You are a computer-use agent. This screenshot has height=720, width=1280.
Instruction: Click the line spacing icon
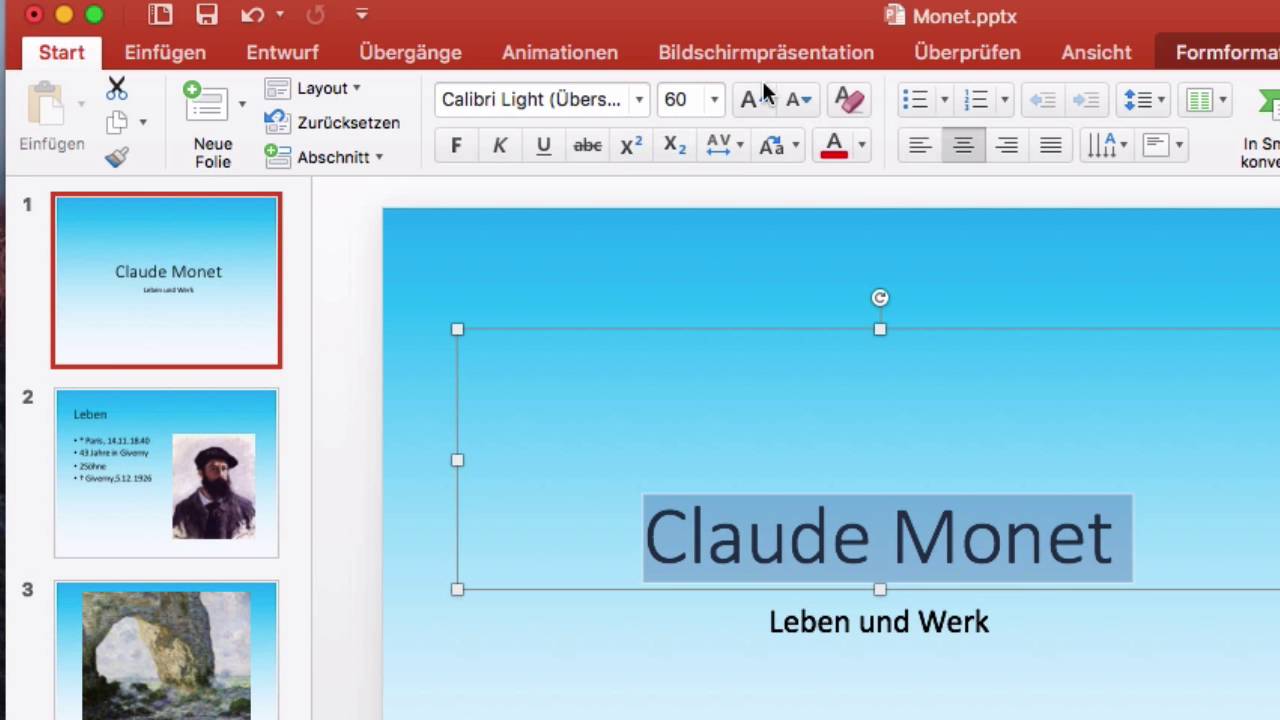pos(1138,99)
